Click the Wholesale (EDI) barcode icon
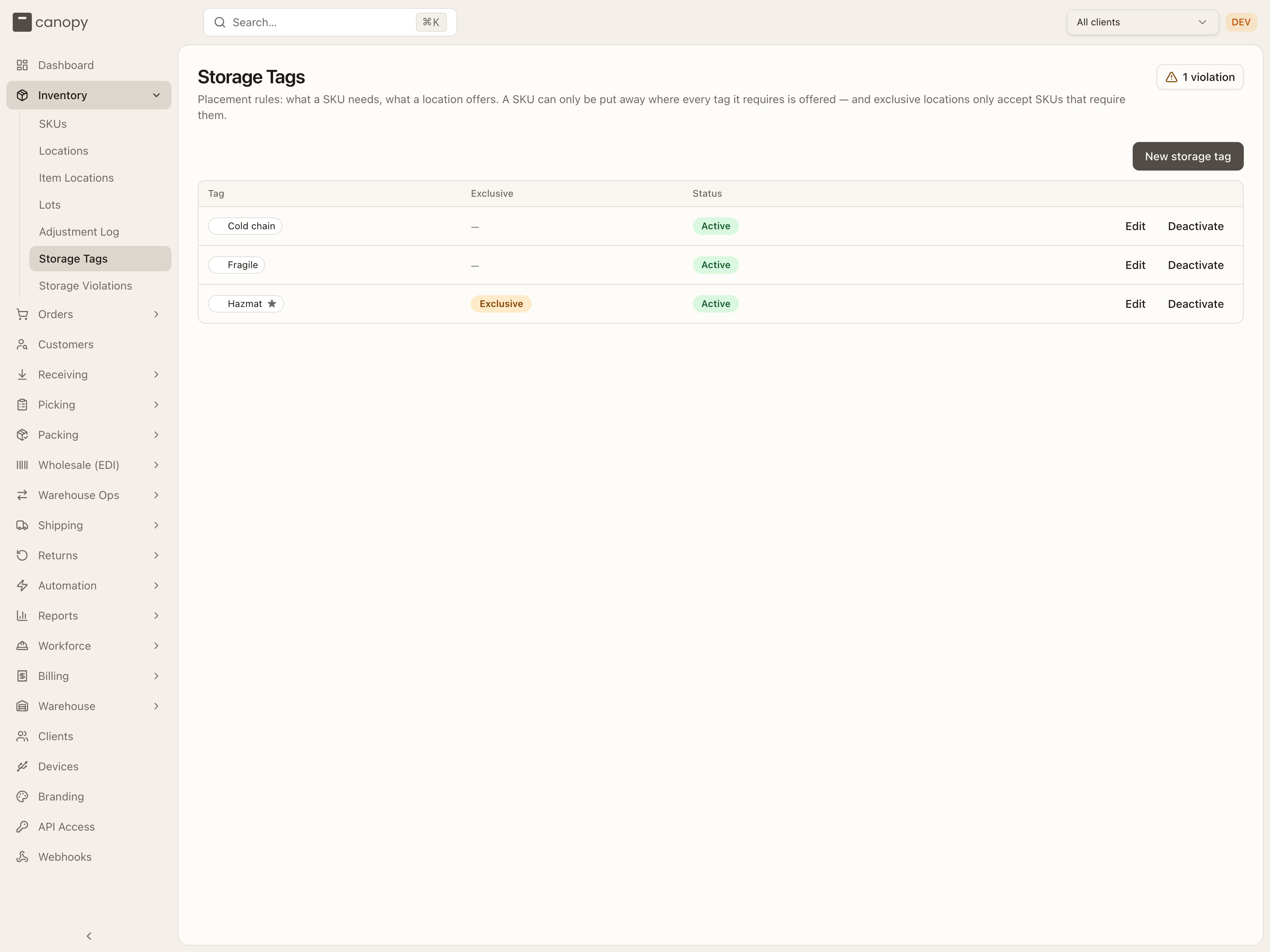Viewport: 1270px width, 952px height. tap(22, 465)
